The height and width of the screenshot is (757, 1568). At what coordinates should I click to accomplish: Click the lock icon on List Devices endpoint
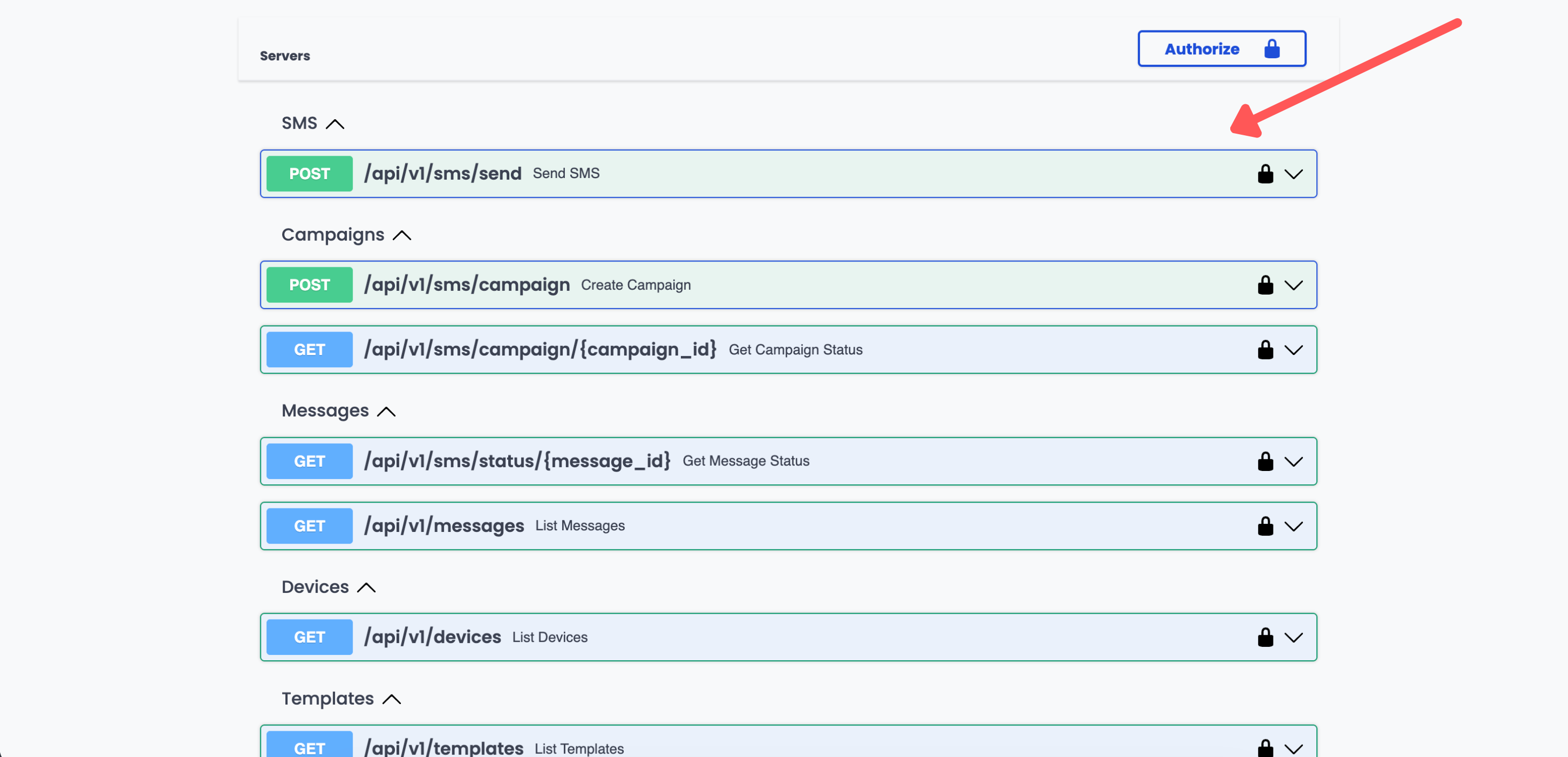pyautogui.click(x=1266, y=637)
